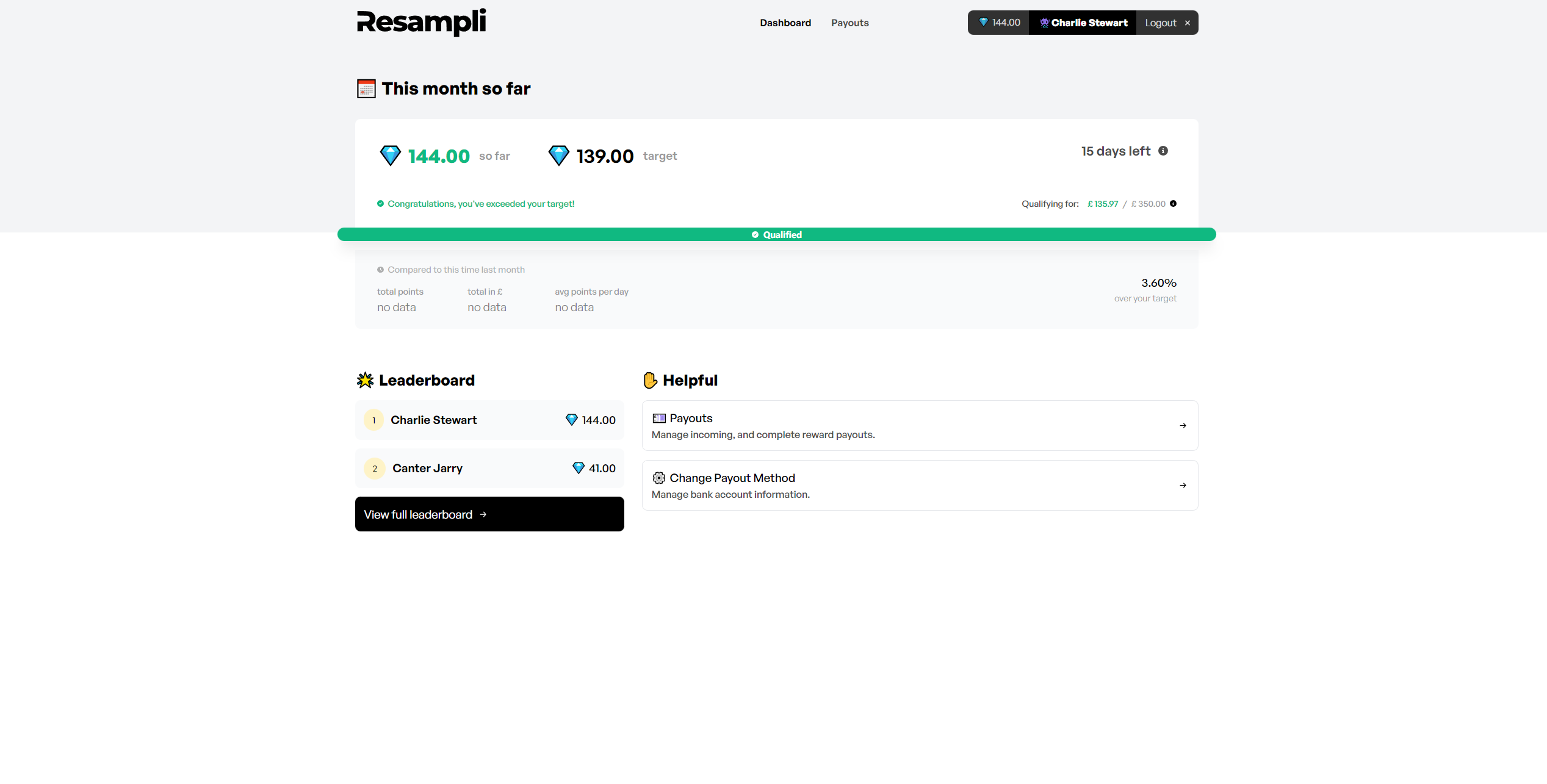Click the clock icon beside Compared to this time
This screenshot has height=784, width=1547.
[x=380, y=270]
